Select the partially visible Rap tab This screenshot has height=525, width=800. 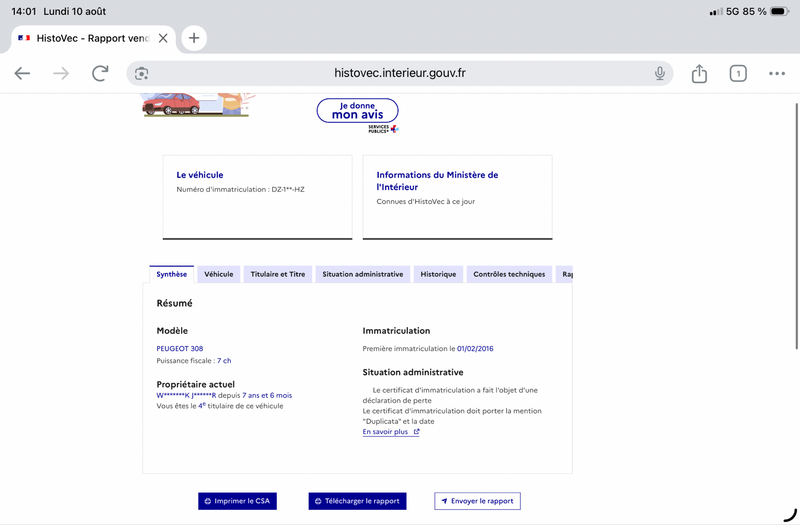pos(564,274)
